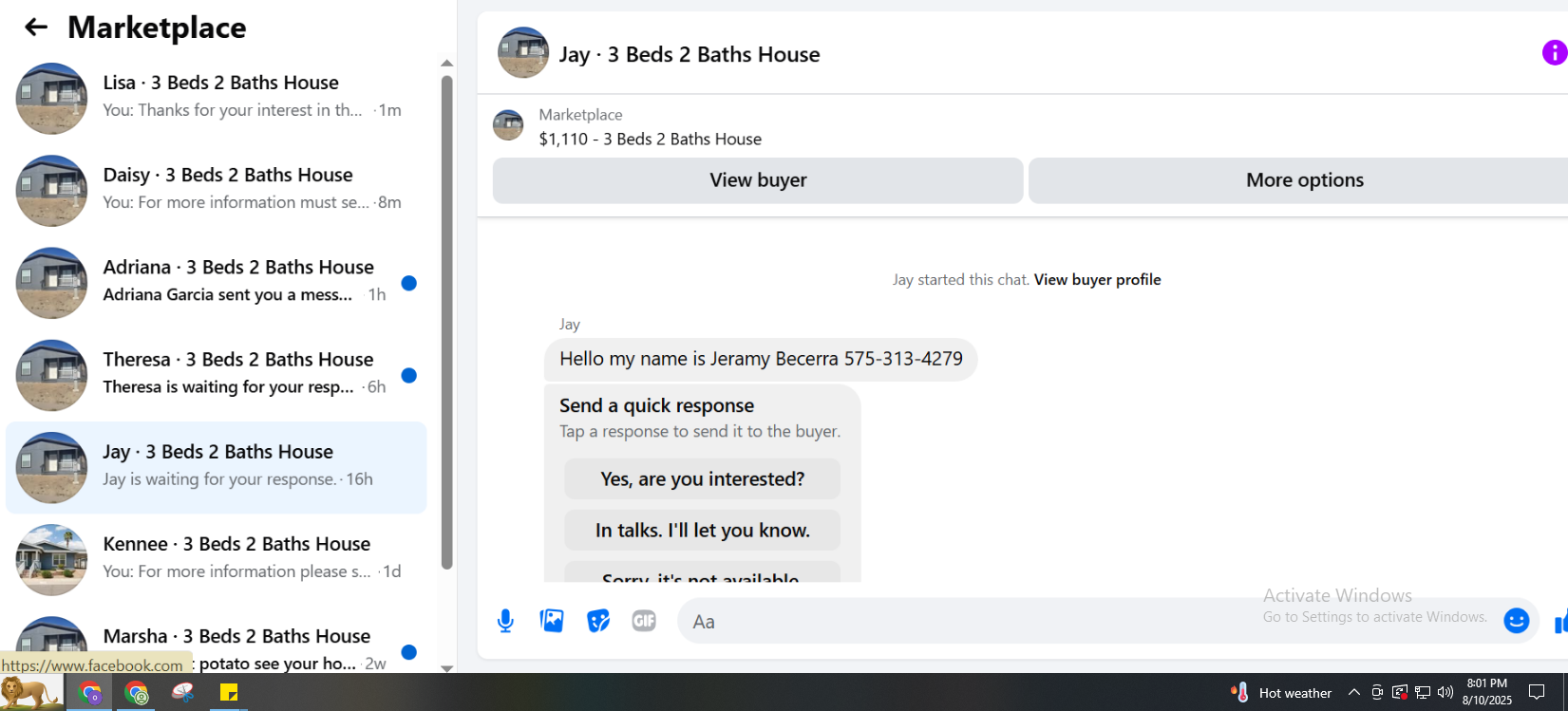1568x711 pixels.
Task: Open the emoji picker smiley icon
Action: coord(1517,621)
